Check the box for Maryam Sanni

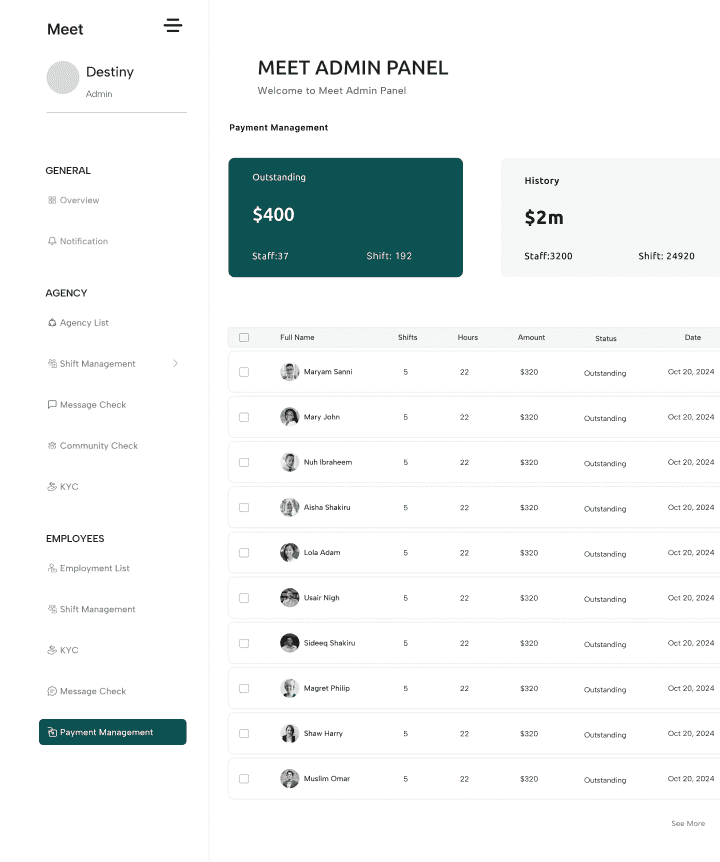[244, 372]
